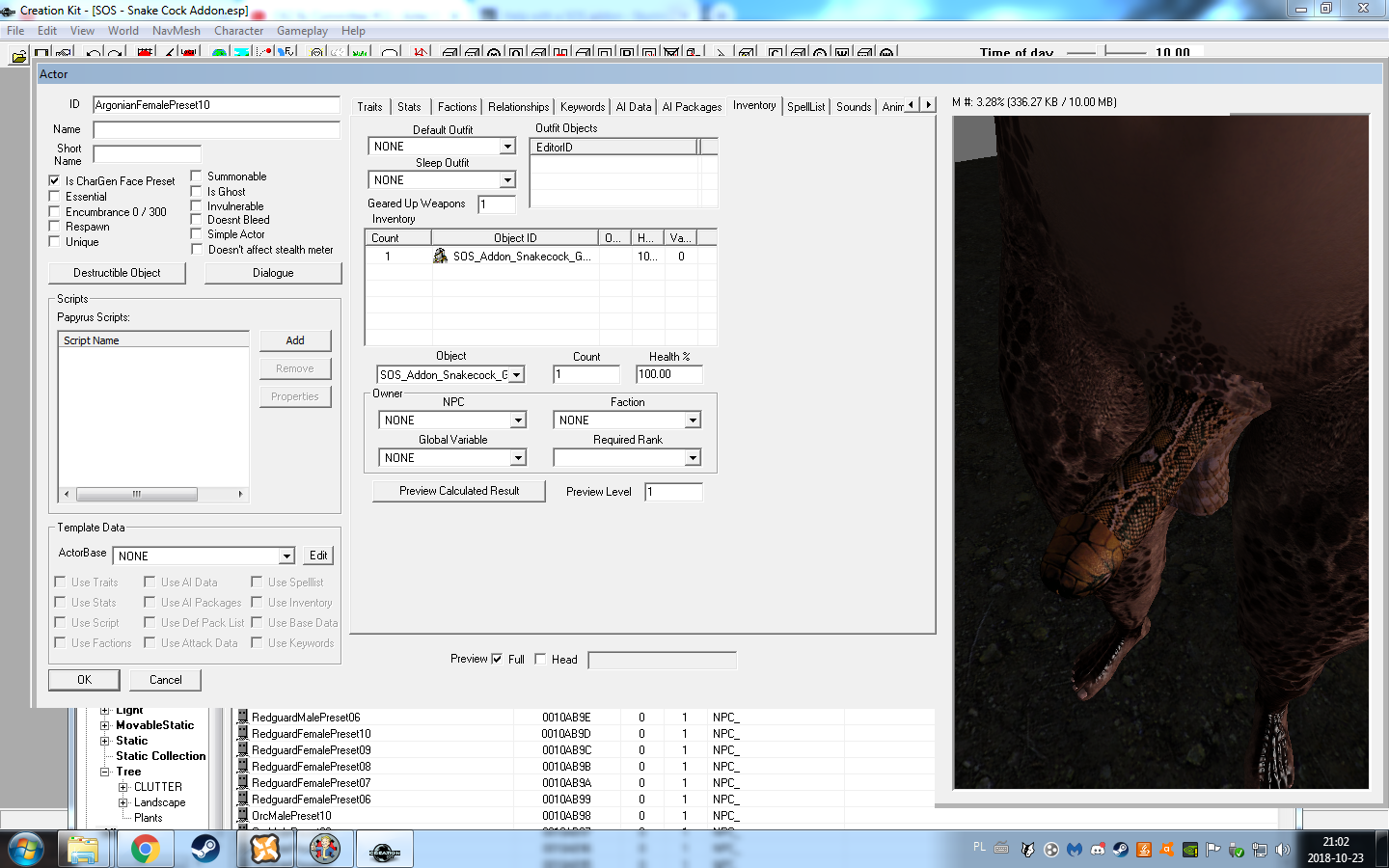The height and width of the screenshot is (868, 1389).
Task: Click the wolf head tray icon
Action: [x=1028, y=850]
